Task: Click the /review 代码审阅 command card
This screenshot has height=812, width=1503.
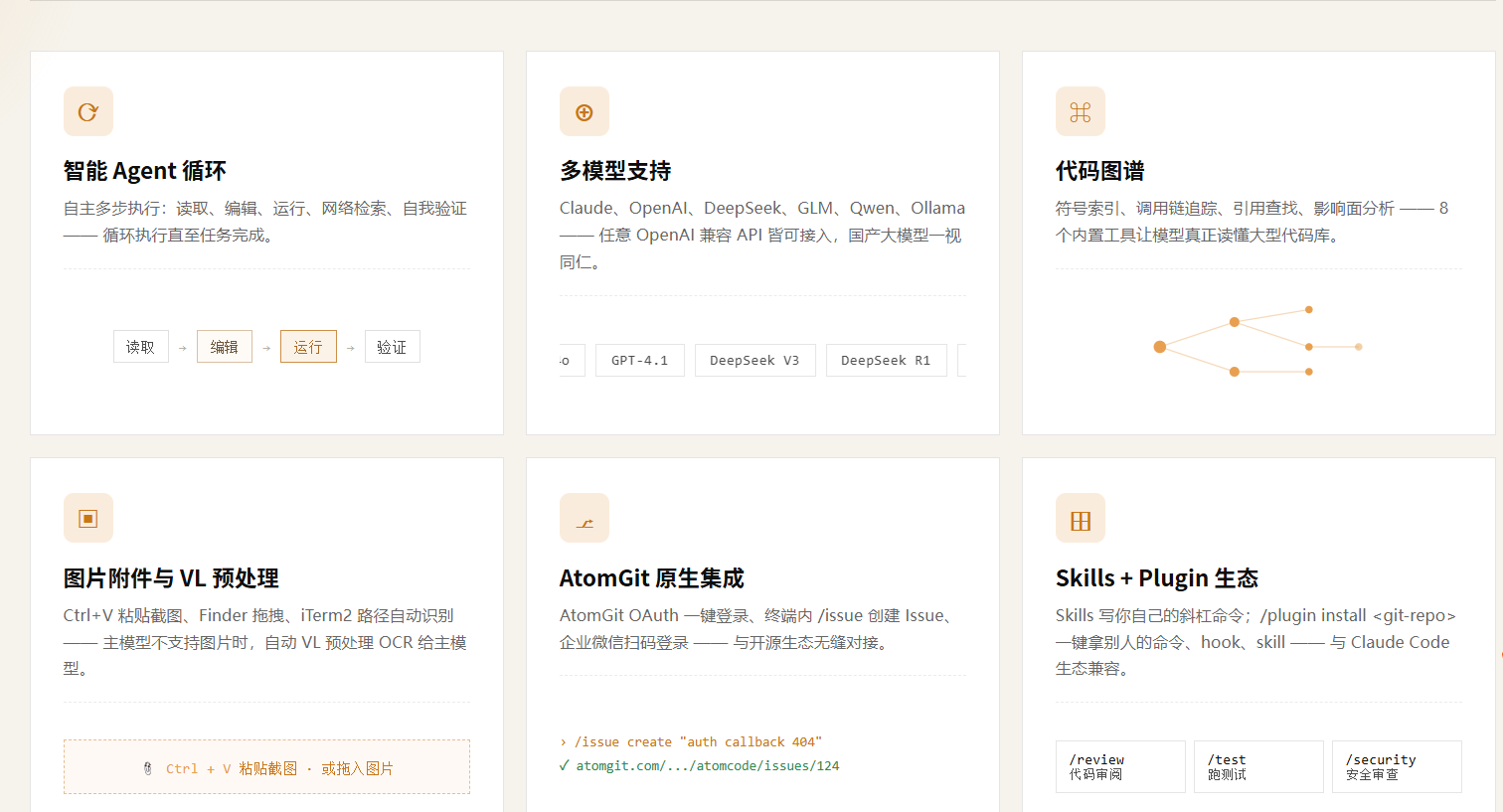Action: tap(1120, 766)
